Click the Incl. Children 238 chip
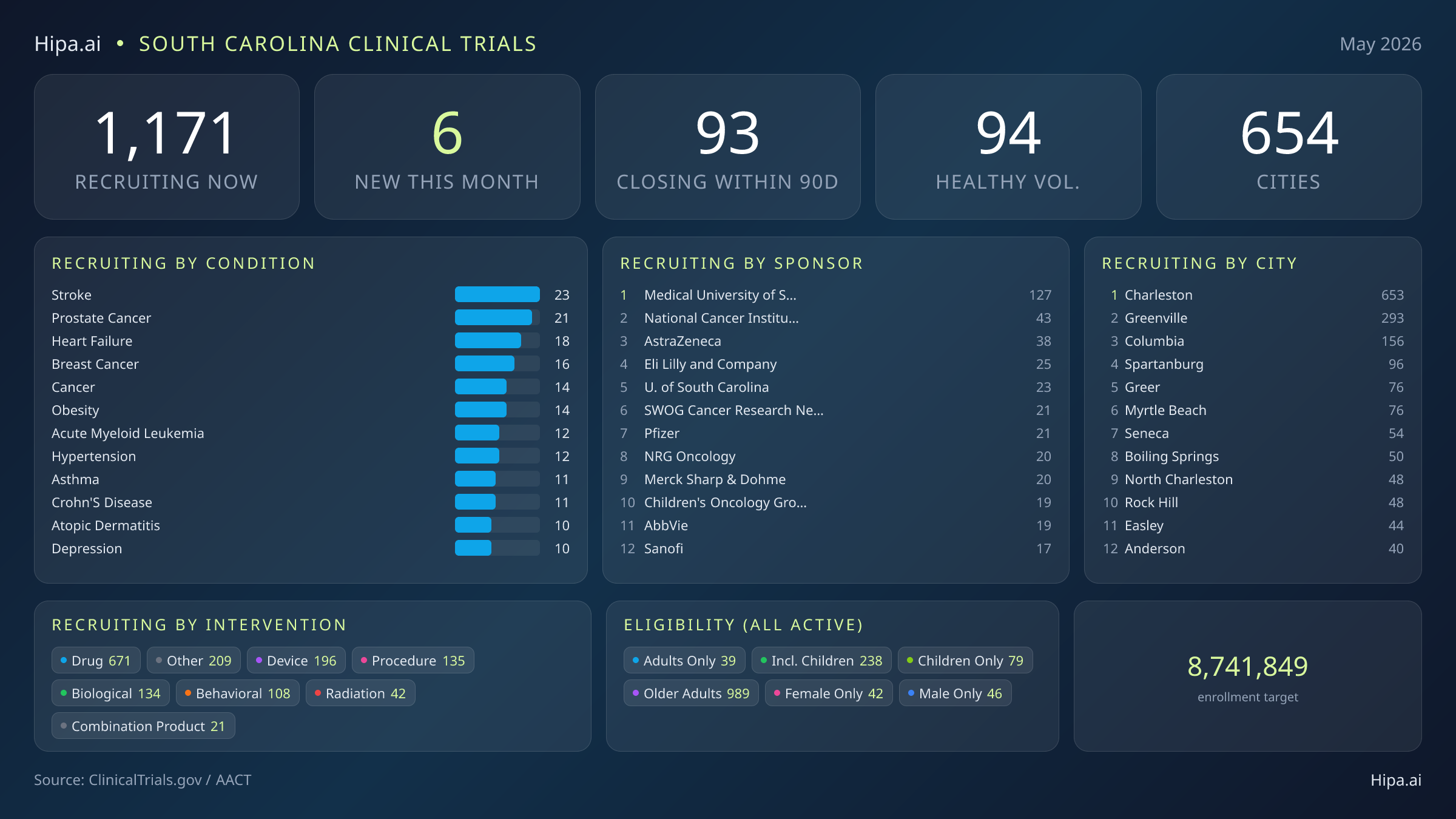 click(821, 661)
